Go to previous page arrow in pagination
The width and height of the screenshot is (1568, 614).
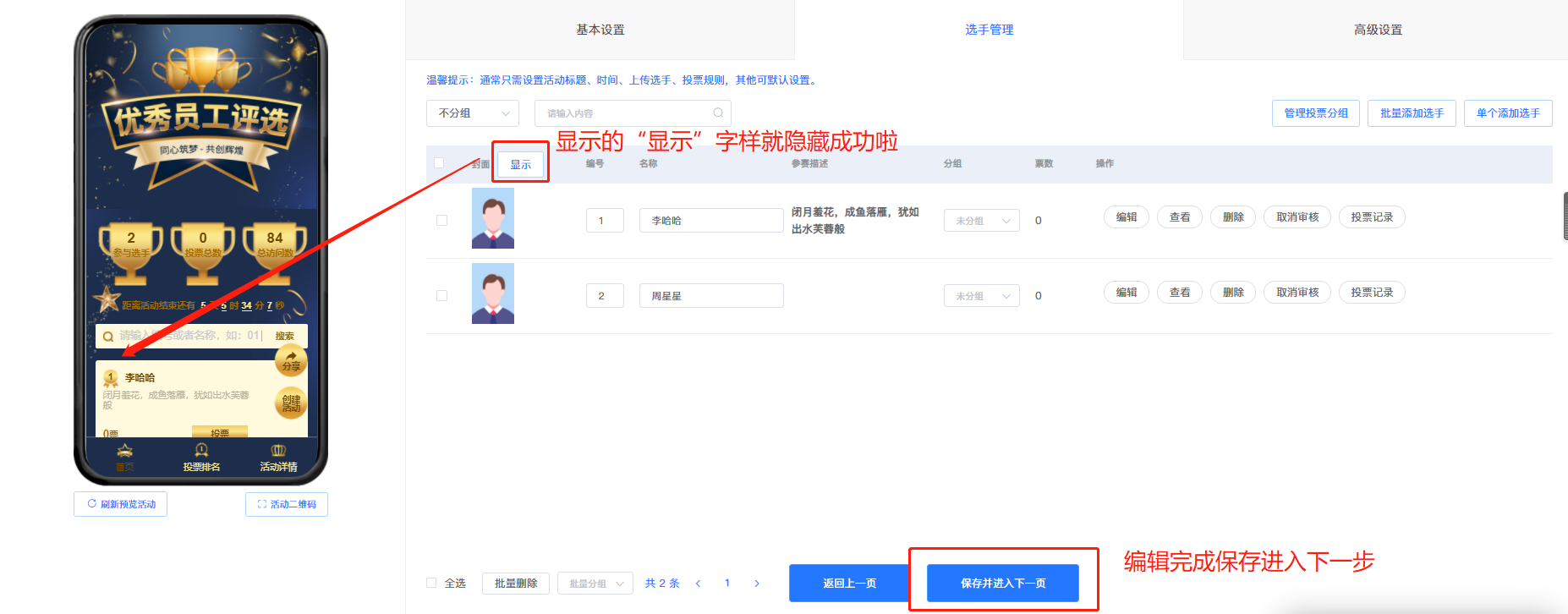[x=698, y=584]
